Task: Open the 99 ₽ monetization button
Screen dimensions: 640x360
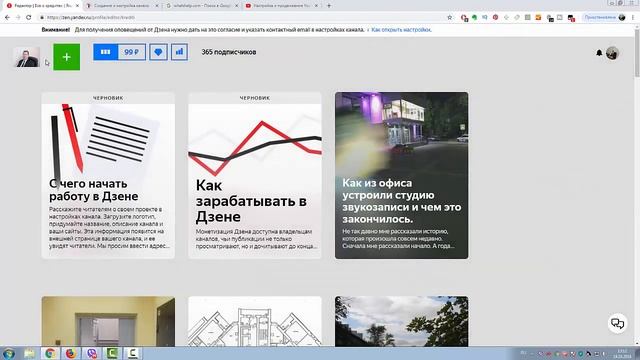Action: (132, 52)
